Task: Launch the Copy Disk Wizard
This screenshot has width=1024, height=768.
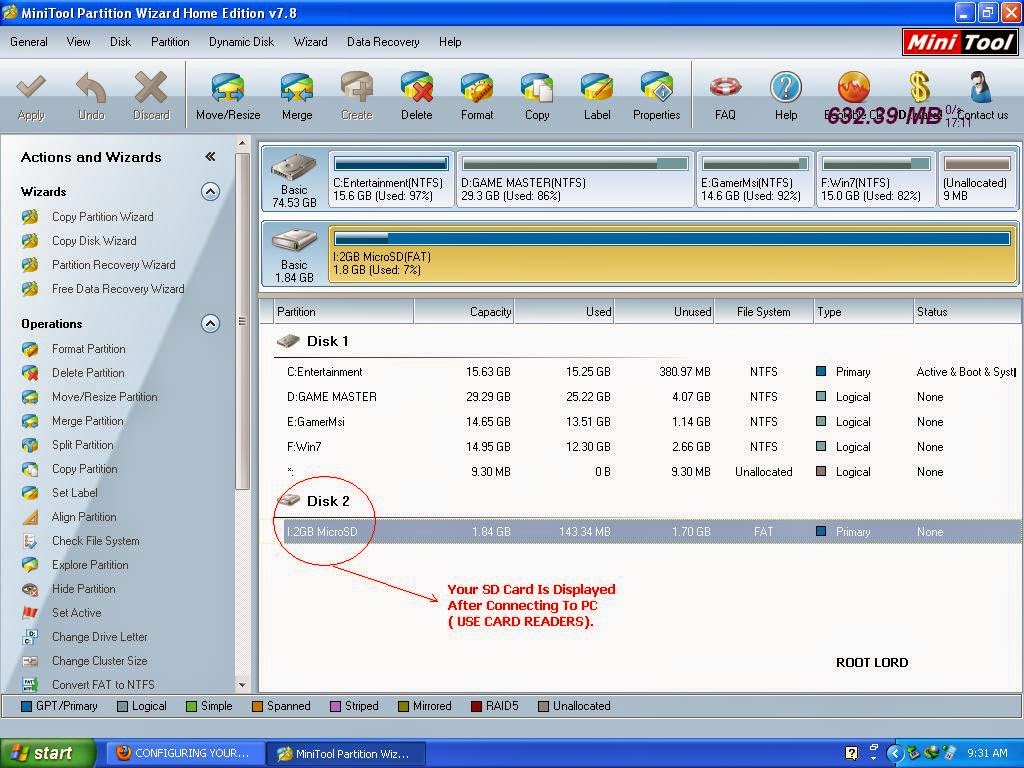Action: pyautogui.click(x=94, y=241)
